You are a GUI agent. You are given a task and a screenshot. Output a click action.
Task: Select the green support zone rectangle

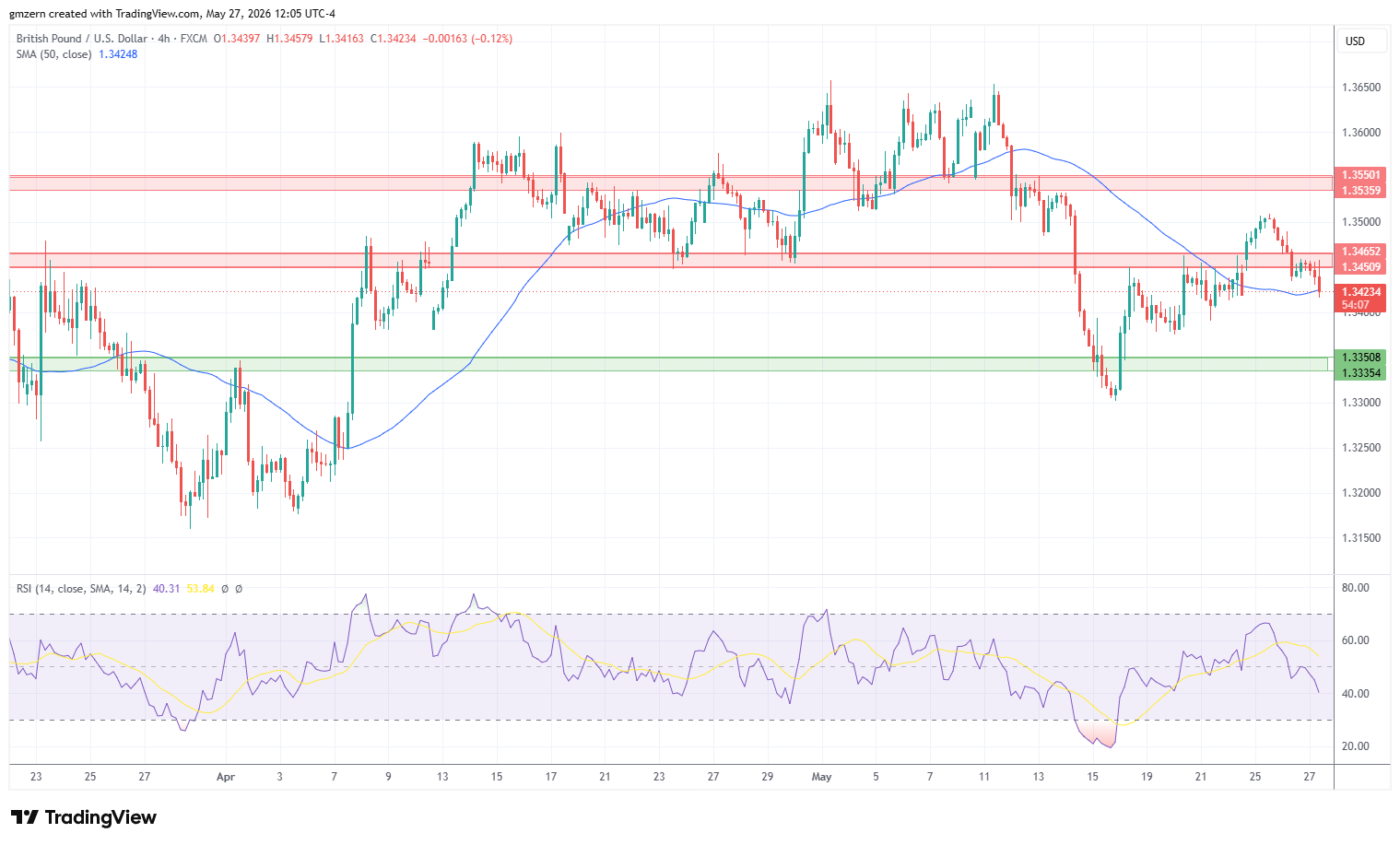(668, 365)
